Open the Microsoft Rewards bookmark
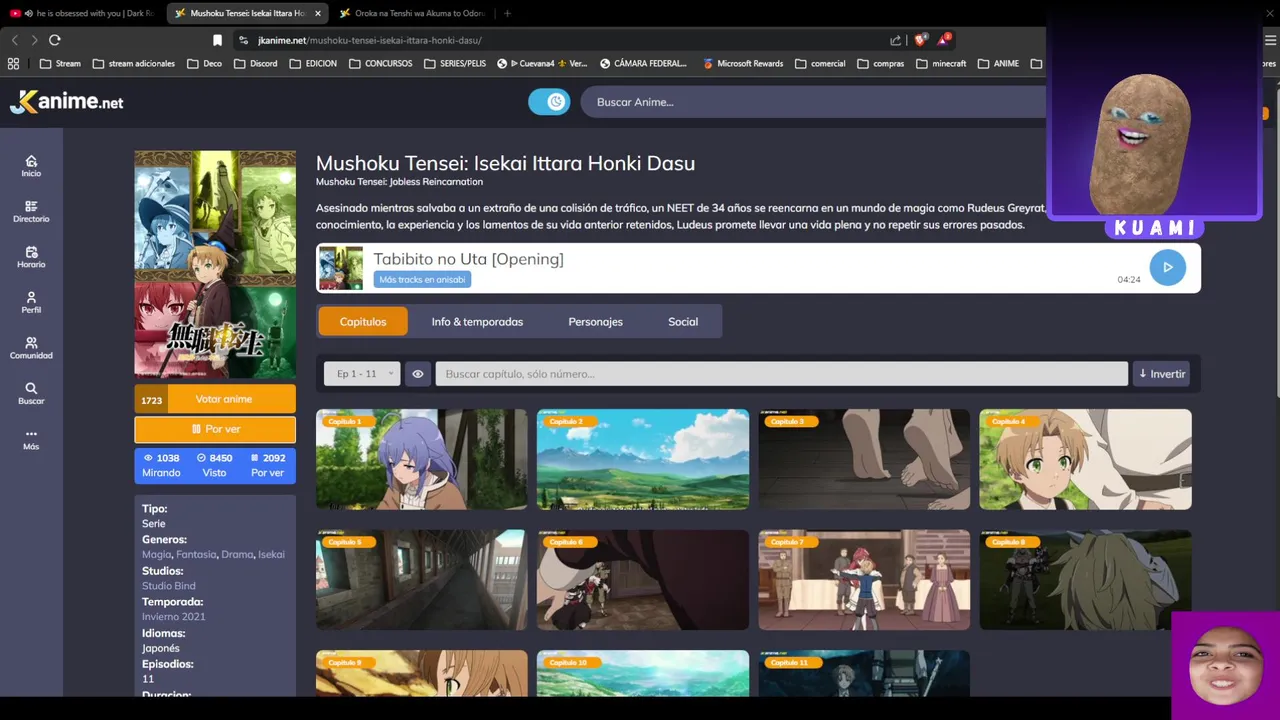 click(x=742, y=63)
